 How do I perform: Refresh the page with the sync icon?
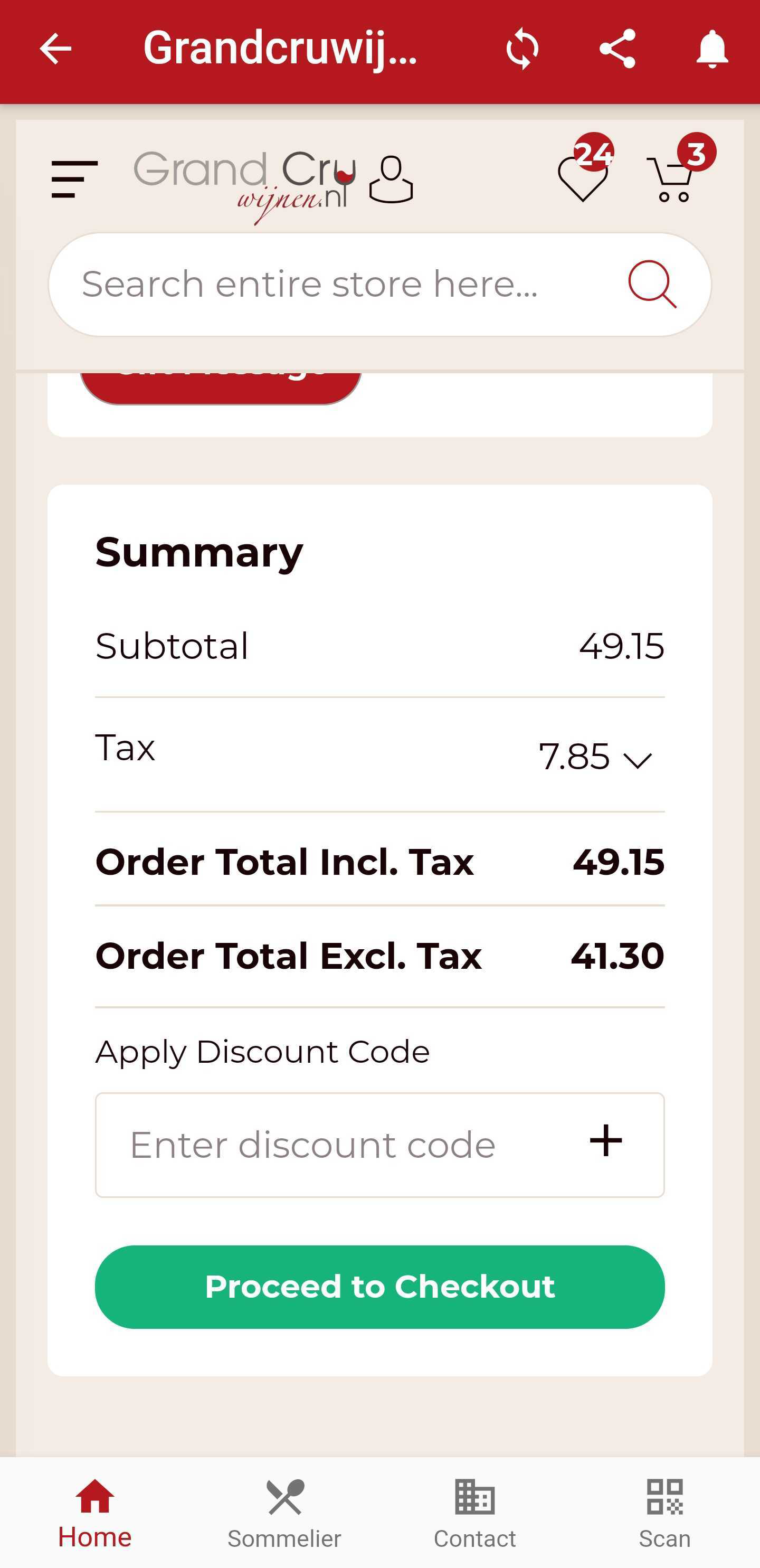[522, 49]
